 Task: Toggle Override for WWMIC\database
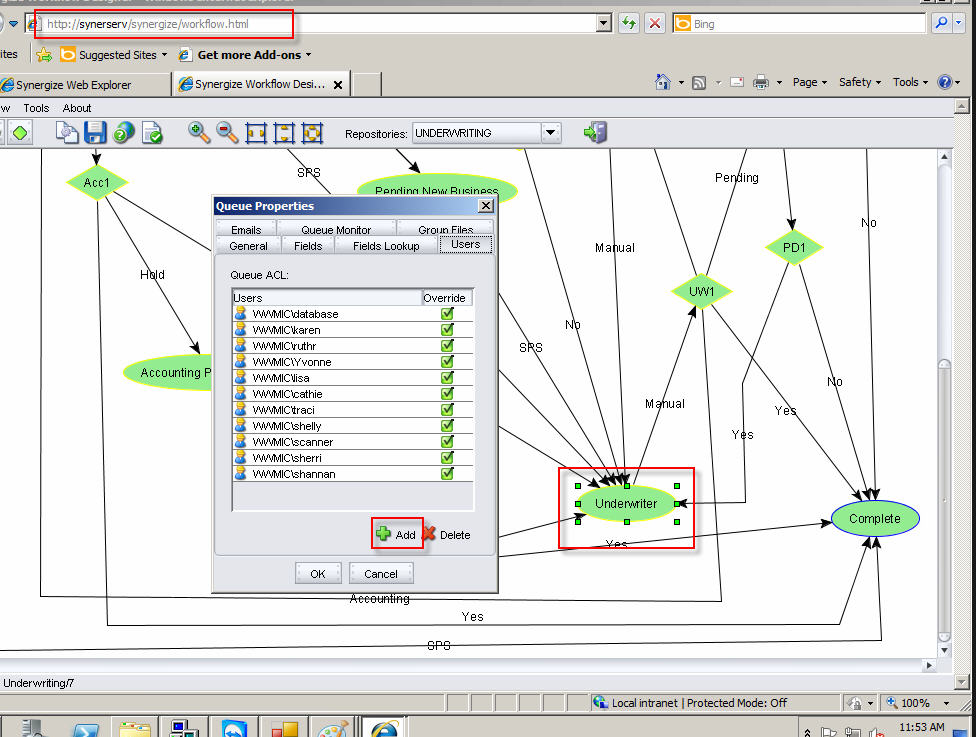pos(447,314)
